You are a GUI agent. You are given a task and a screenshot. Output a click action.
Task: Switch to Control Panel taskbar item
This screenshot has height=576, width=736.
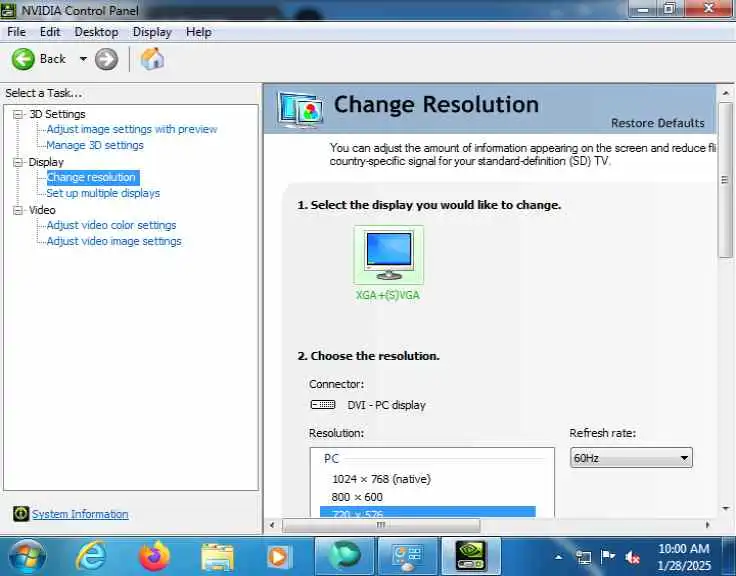pyautogui.click(x=407, y=556)
